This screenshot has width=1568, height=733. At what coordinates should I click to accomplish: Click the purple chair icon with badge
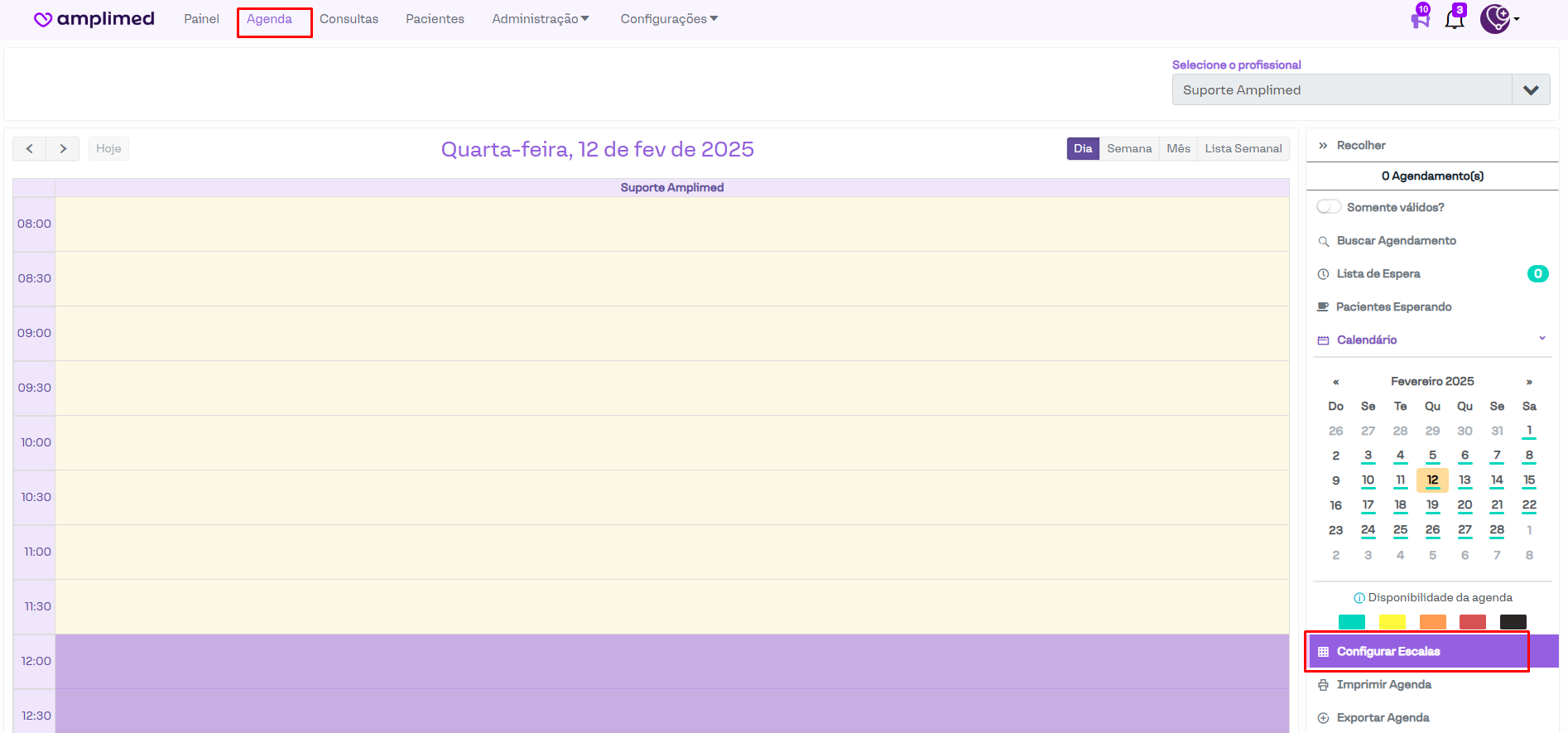(1420, 18)
